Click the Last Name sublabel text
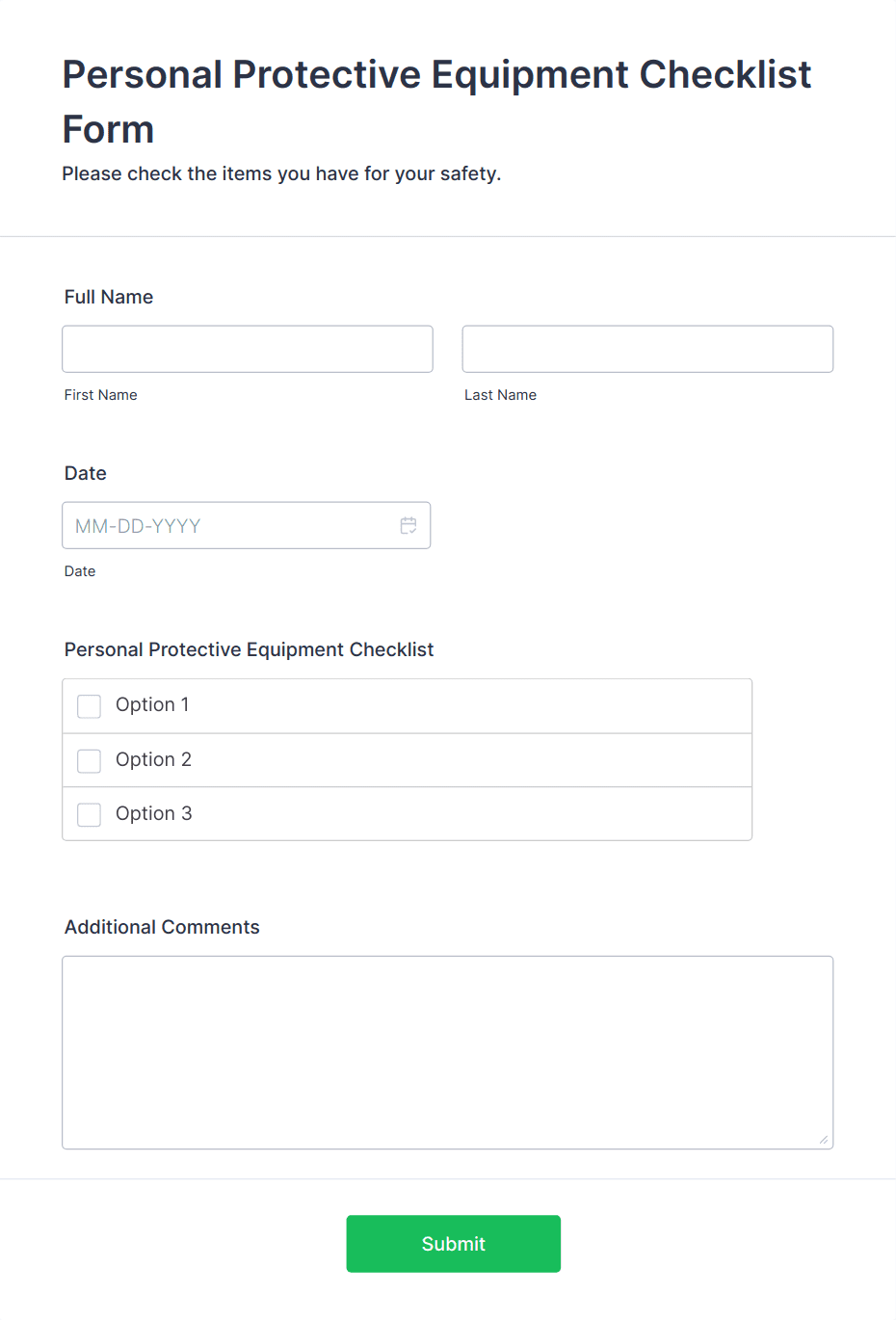 (x=500, y=394)
